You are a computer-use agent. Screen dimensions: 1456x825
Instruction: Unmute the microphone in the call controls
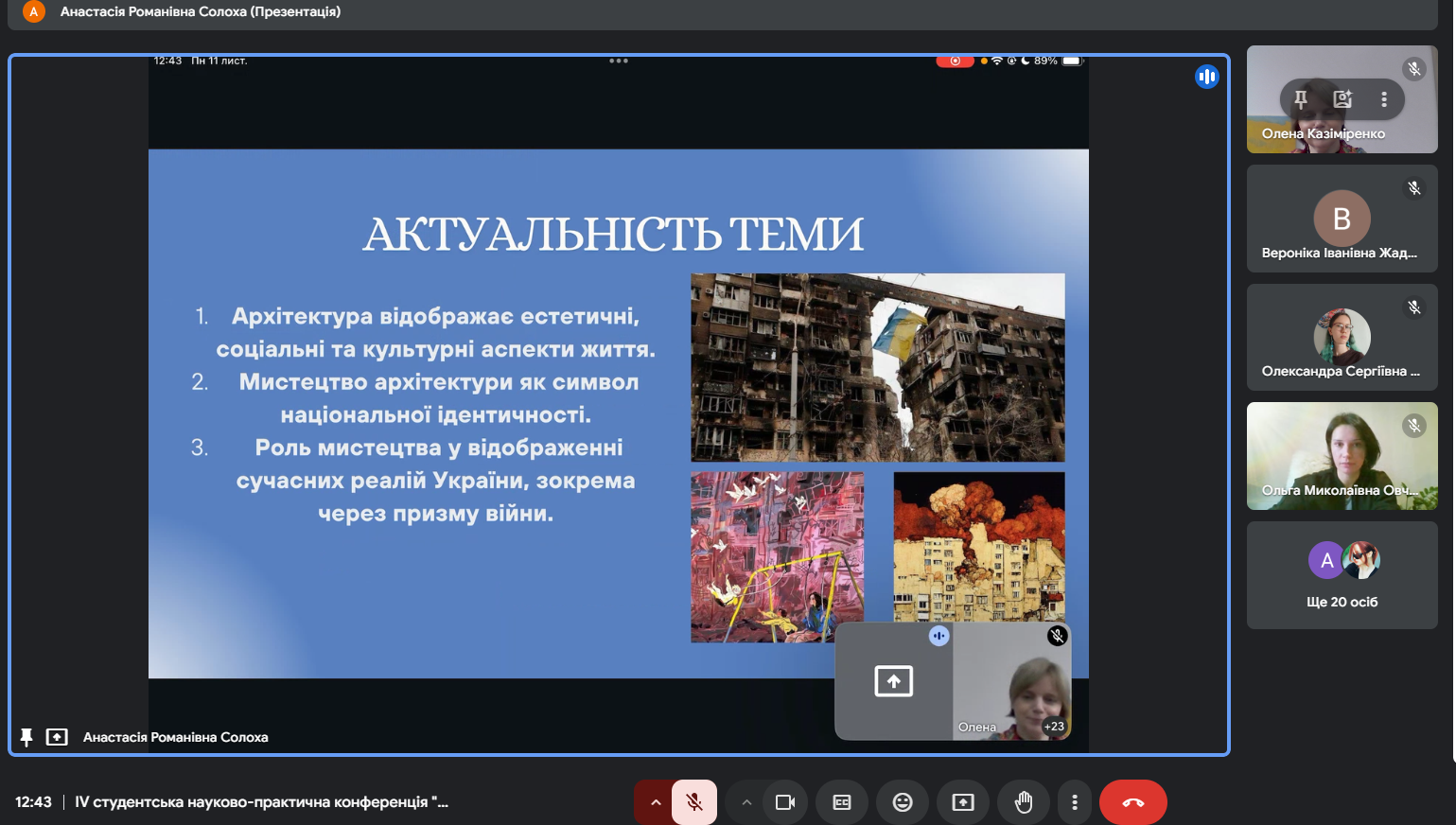(694, 802)
